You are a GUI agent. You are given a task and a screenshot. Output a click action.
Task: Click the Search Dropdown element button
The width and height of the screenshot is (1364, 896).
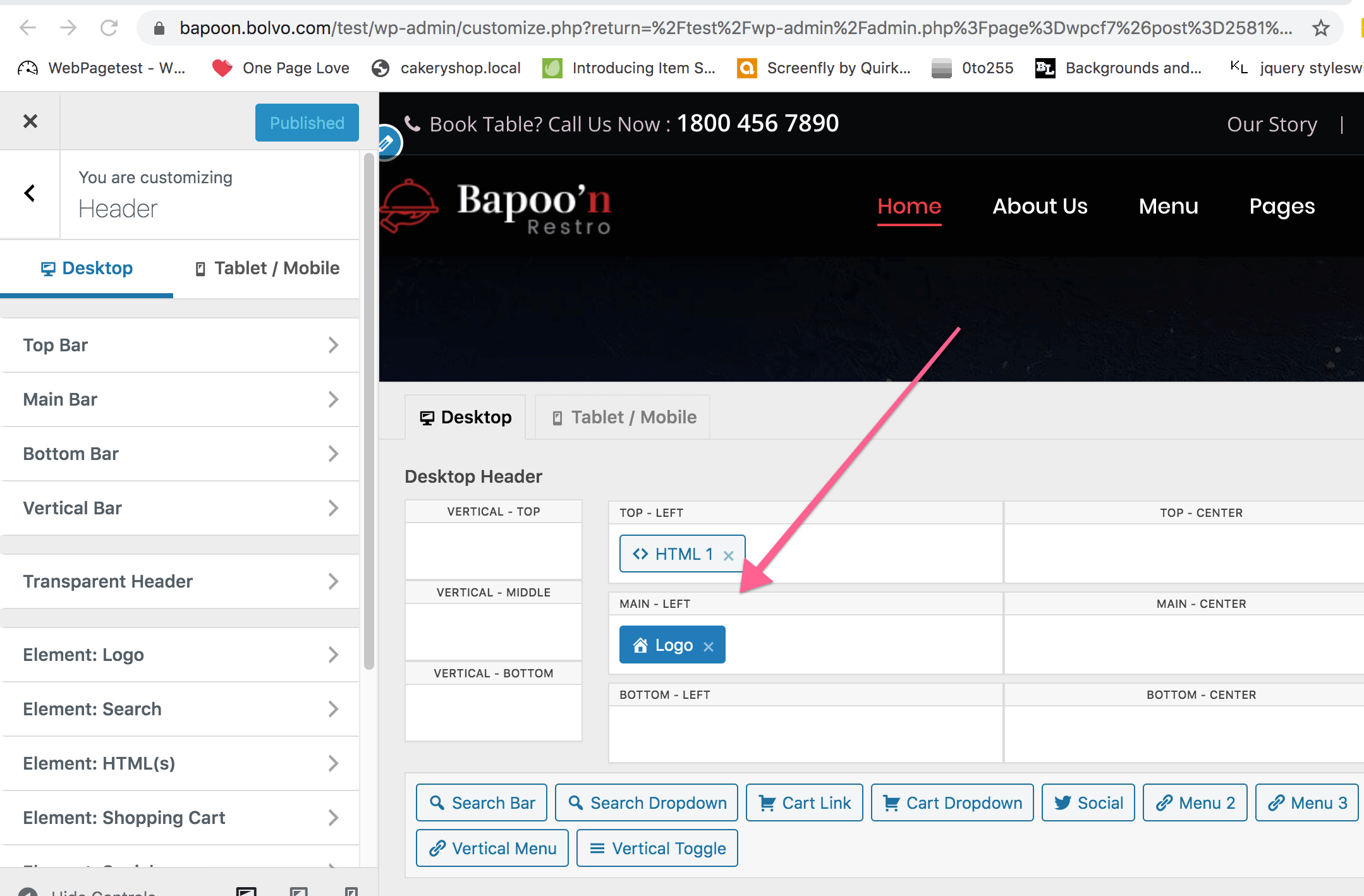[x=646, y=802]
